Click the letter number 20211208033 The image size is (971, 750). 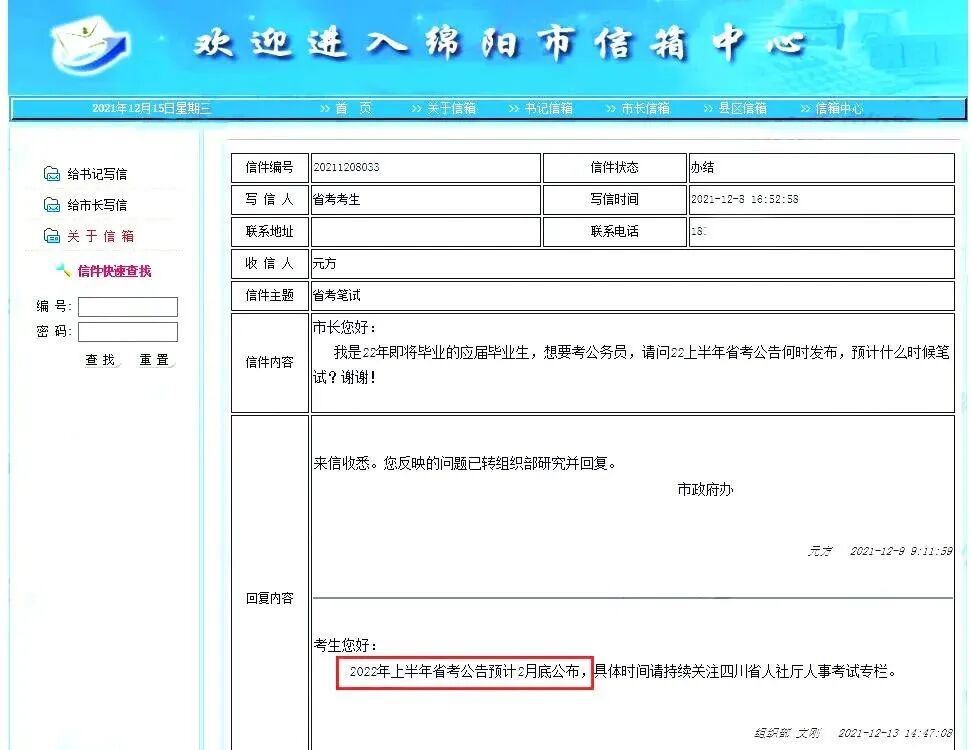tap(346, 167)
